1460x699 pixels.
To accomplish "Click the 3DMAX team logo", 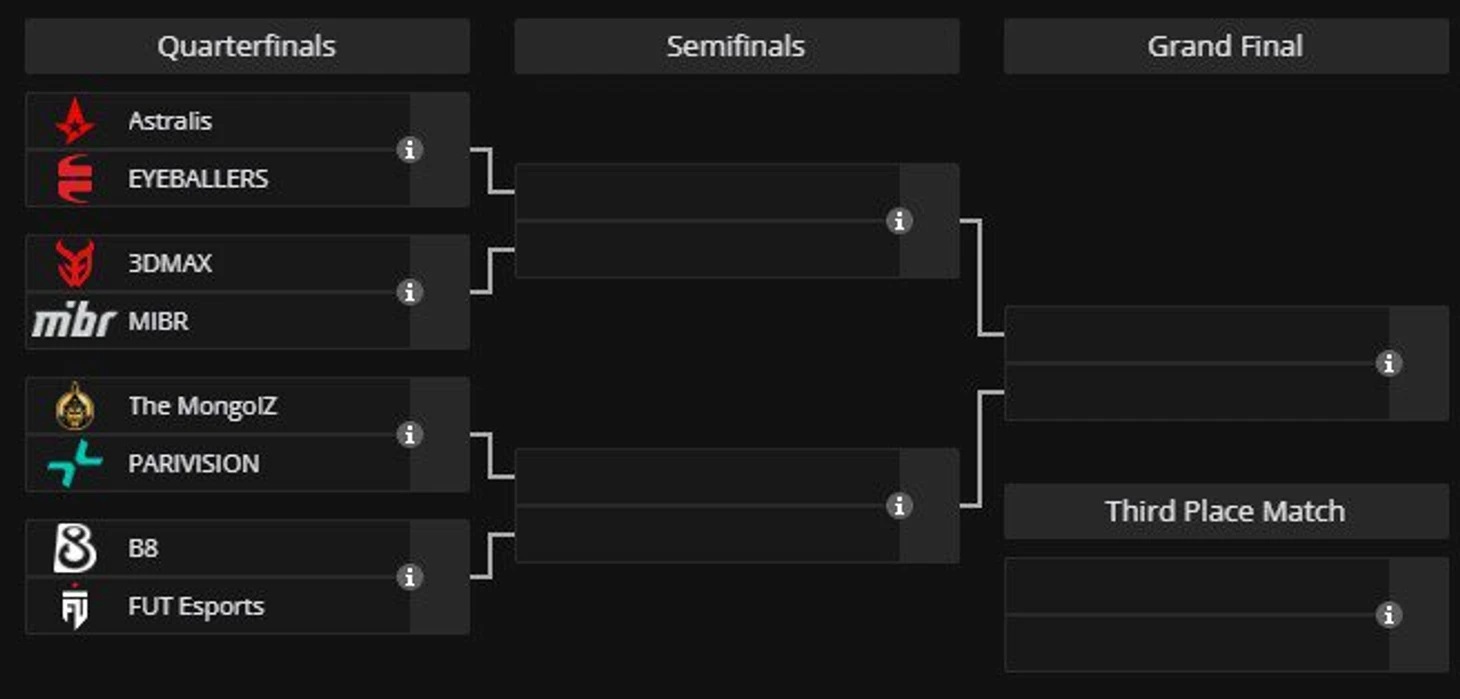I will 75,264.
